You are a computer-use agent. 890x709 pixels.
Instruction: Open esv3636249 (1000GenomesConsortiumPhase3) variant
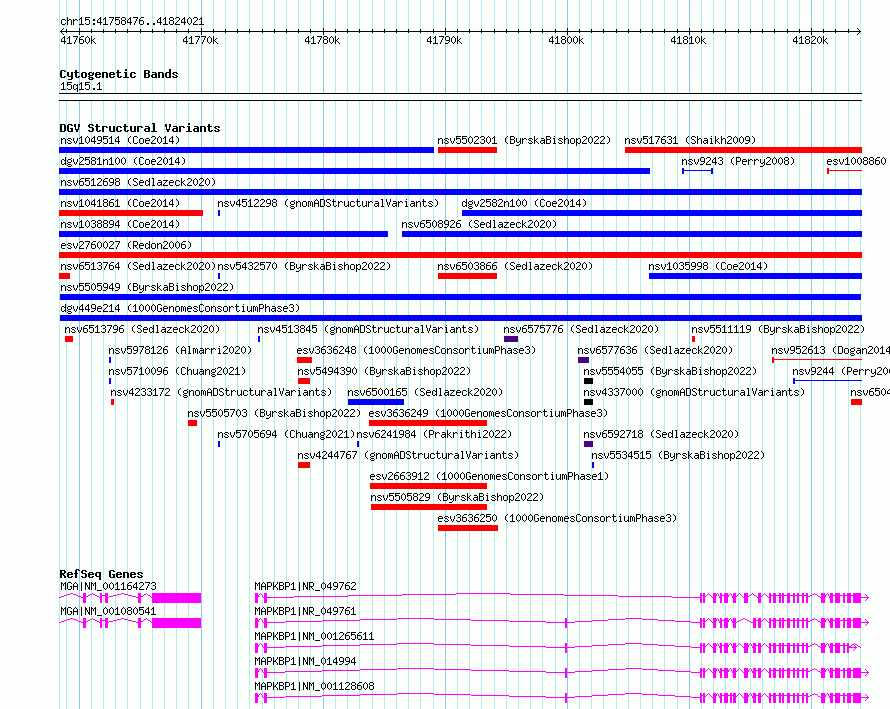(488, 413)
